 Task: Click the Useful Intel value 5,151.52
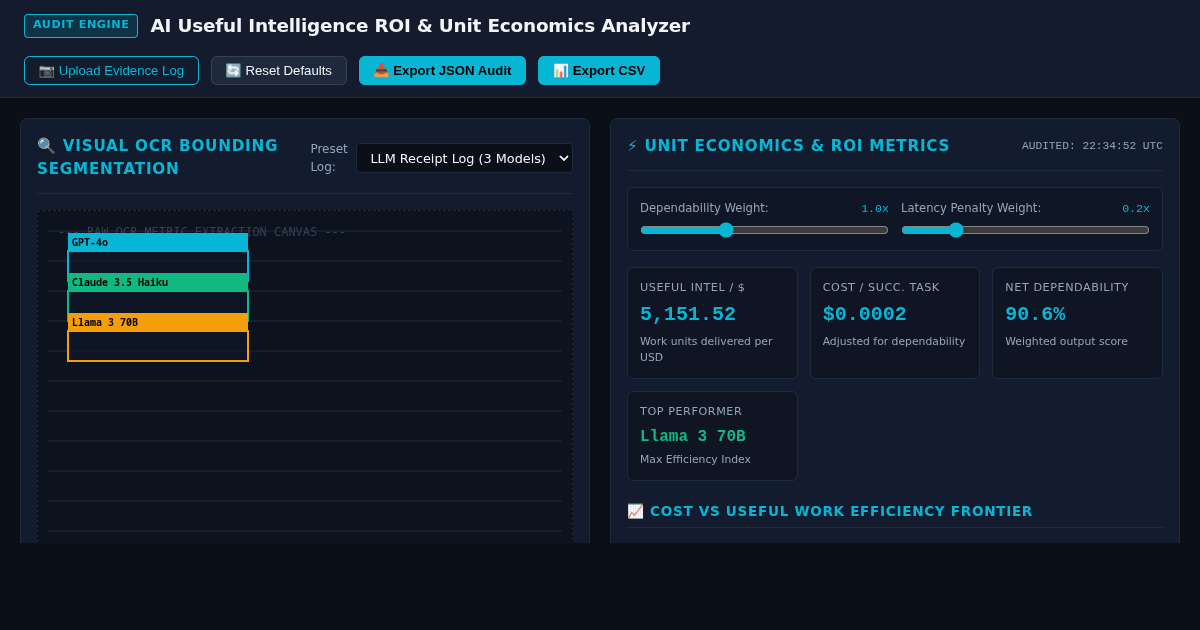click(688, 314)
